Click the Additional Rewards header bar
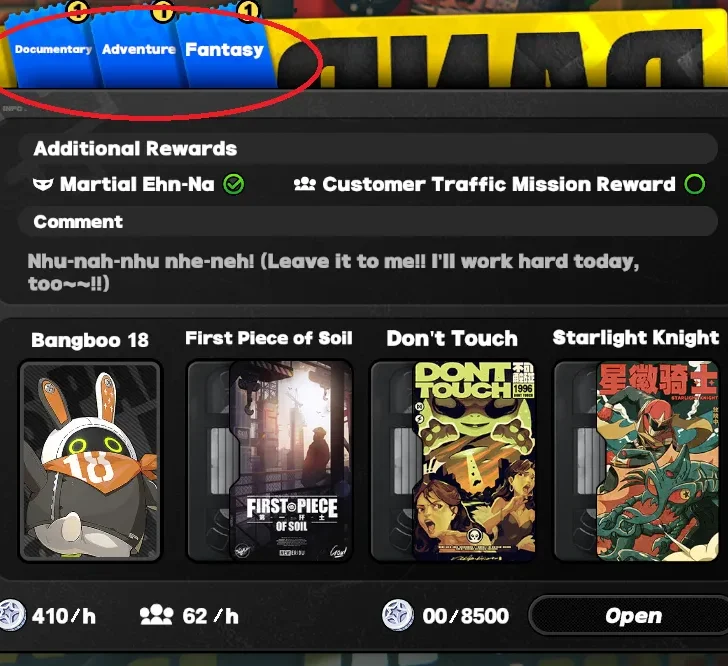The image size is (728, 666). [x=368, y=149]
